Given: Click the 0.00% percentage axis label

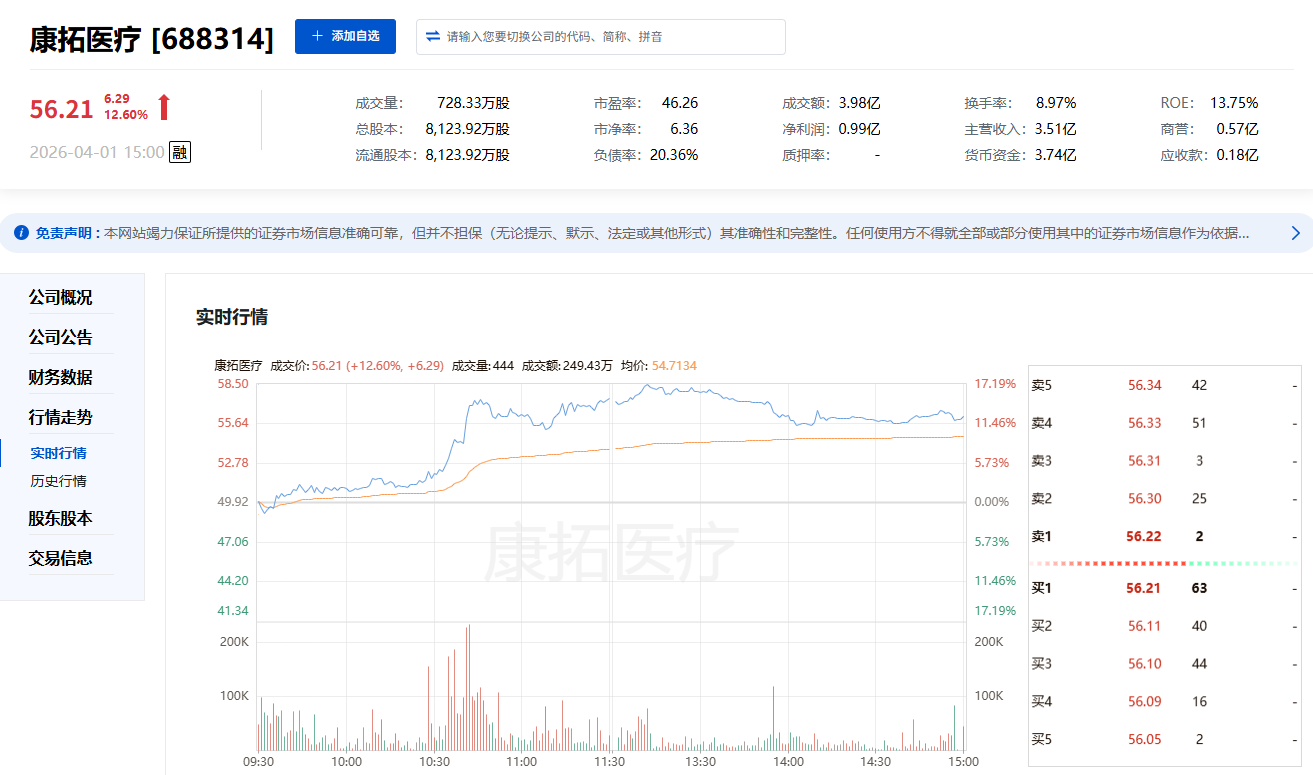Looking at the screenshot, I should coord(992,502).
